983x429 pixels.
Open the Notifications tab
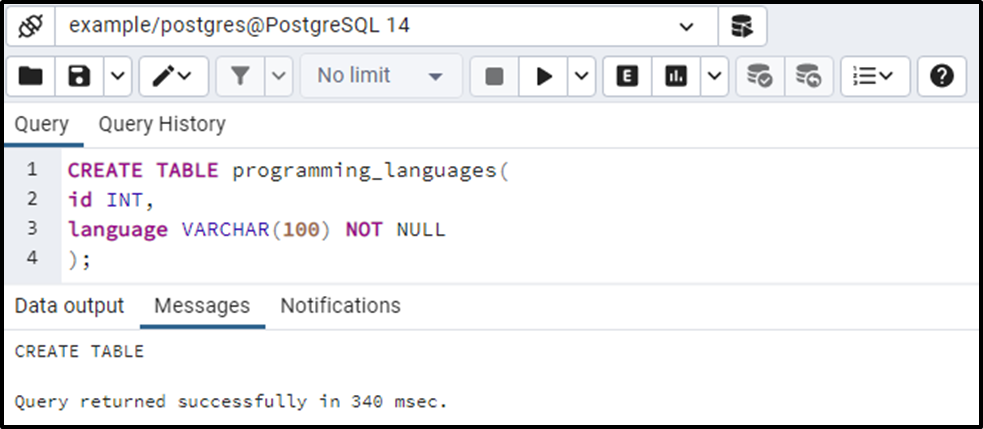[x=340, y=305]
